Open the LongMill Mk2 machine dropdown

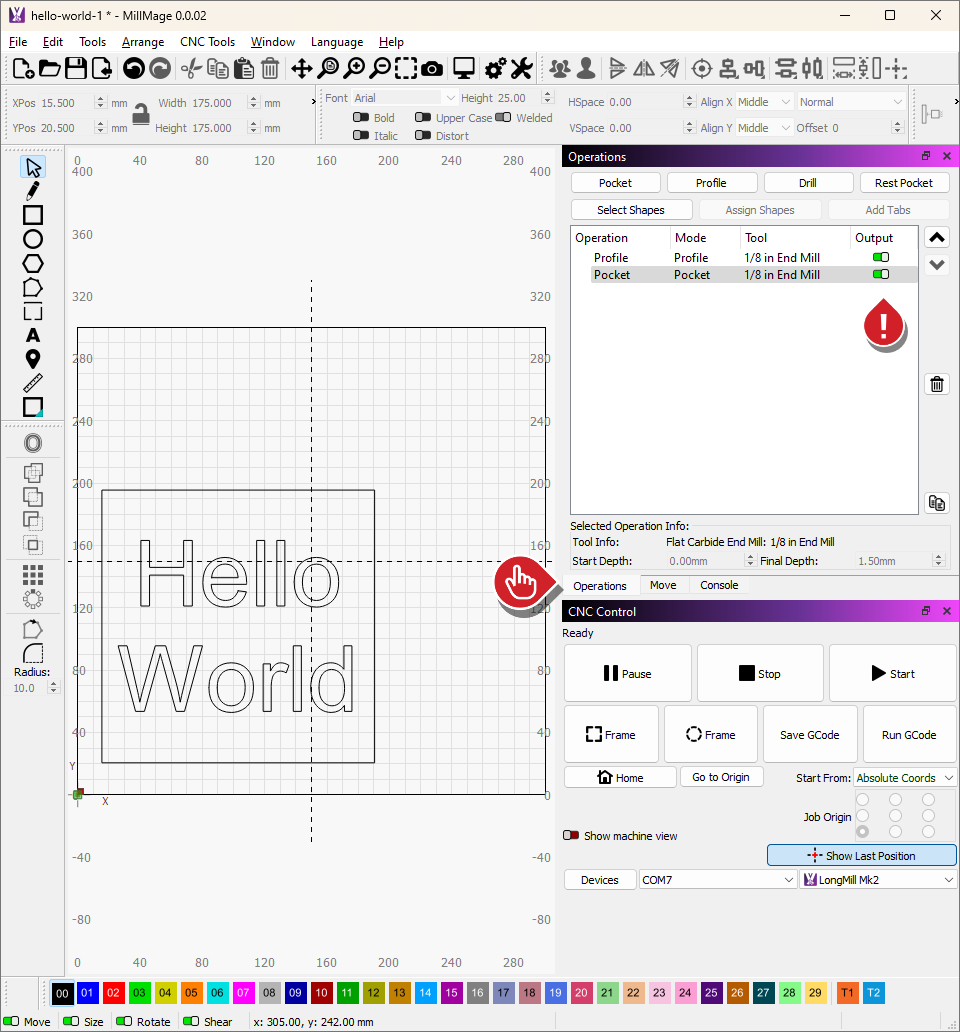[x=878, y=880]
